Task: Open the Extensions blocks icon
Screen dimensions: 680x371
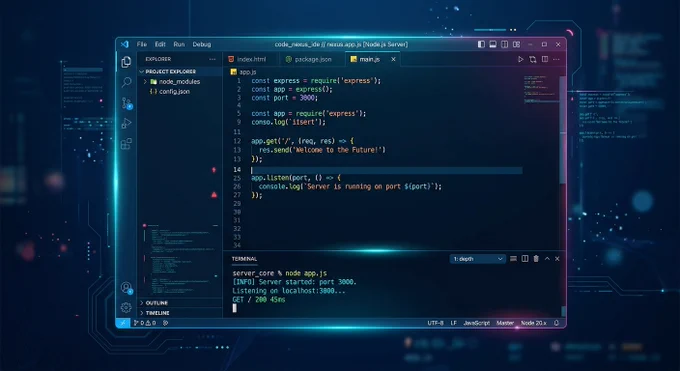Action: [126, 144]
